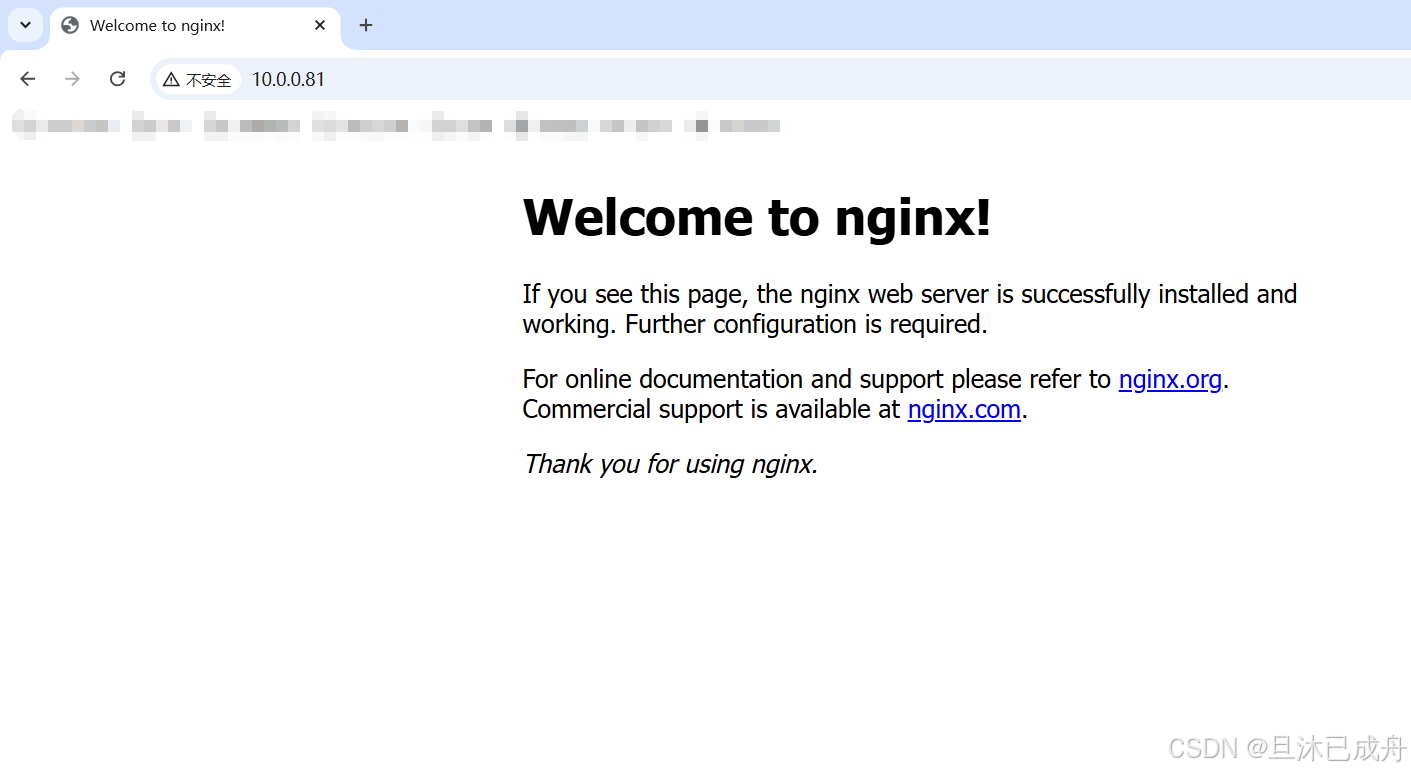Image resolution: width=1411 pixels, height=774 pixels.
Task: Go forward with the forward arrow
Action: click(72, 79)
